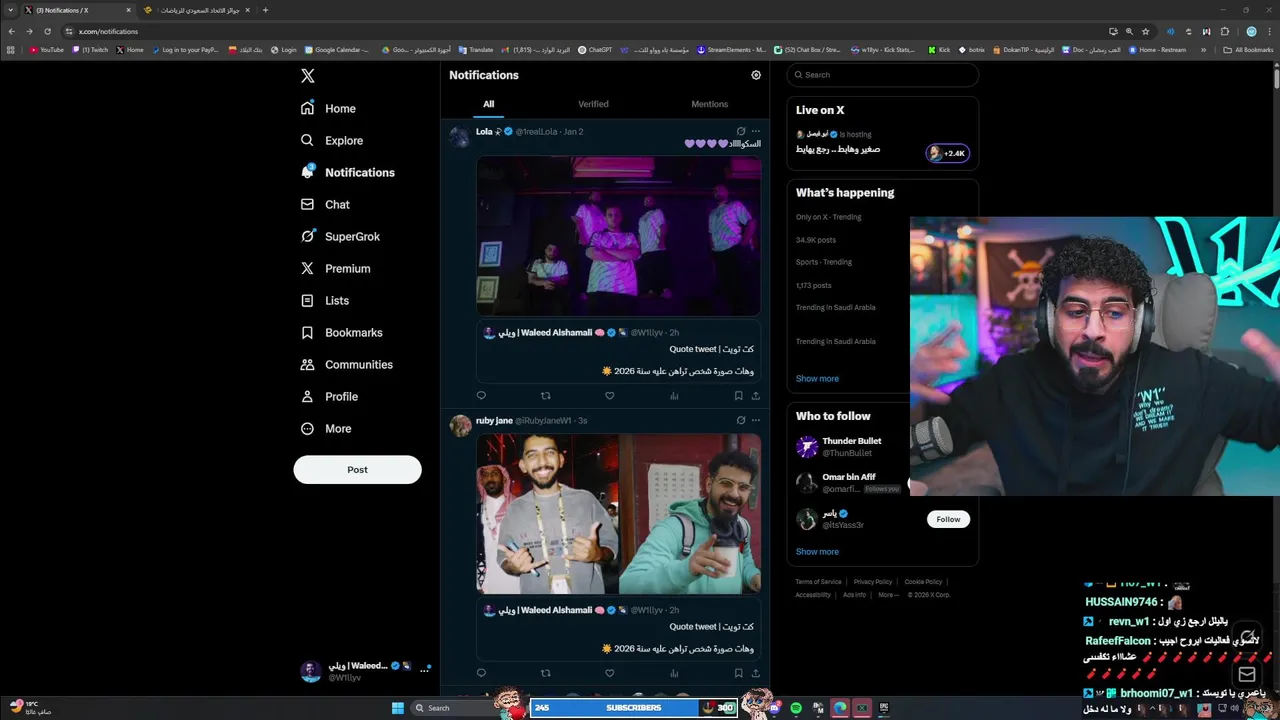Open the All Bookmarks folder
Screen dimensions: 1280x720
point(1248,50)
